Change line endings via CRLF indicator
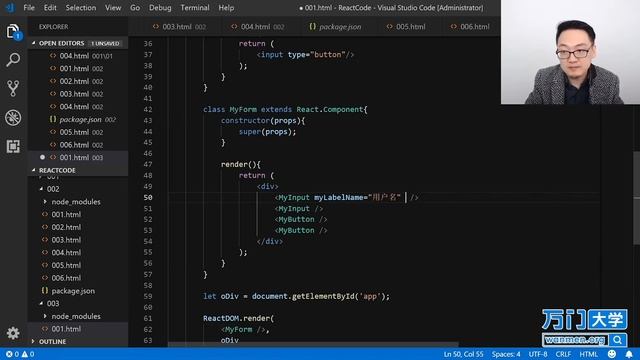Image resolution: width=640 pixels, height=360 pixels. click(563, 354)
